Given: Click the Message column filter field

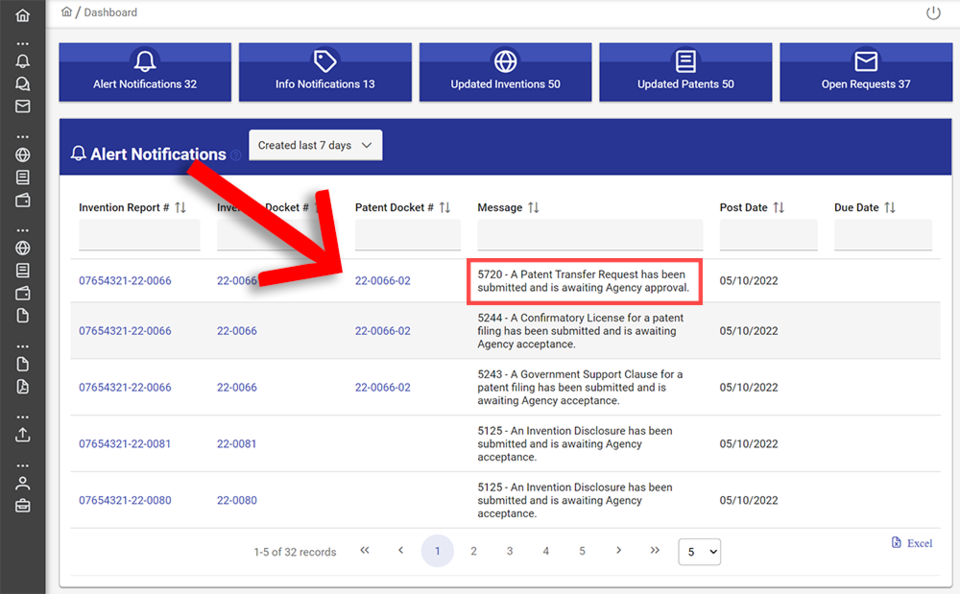Looking at the screenshot, I should coord(589,236).
